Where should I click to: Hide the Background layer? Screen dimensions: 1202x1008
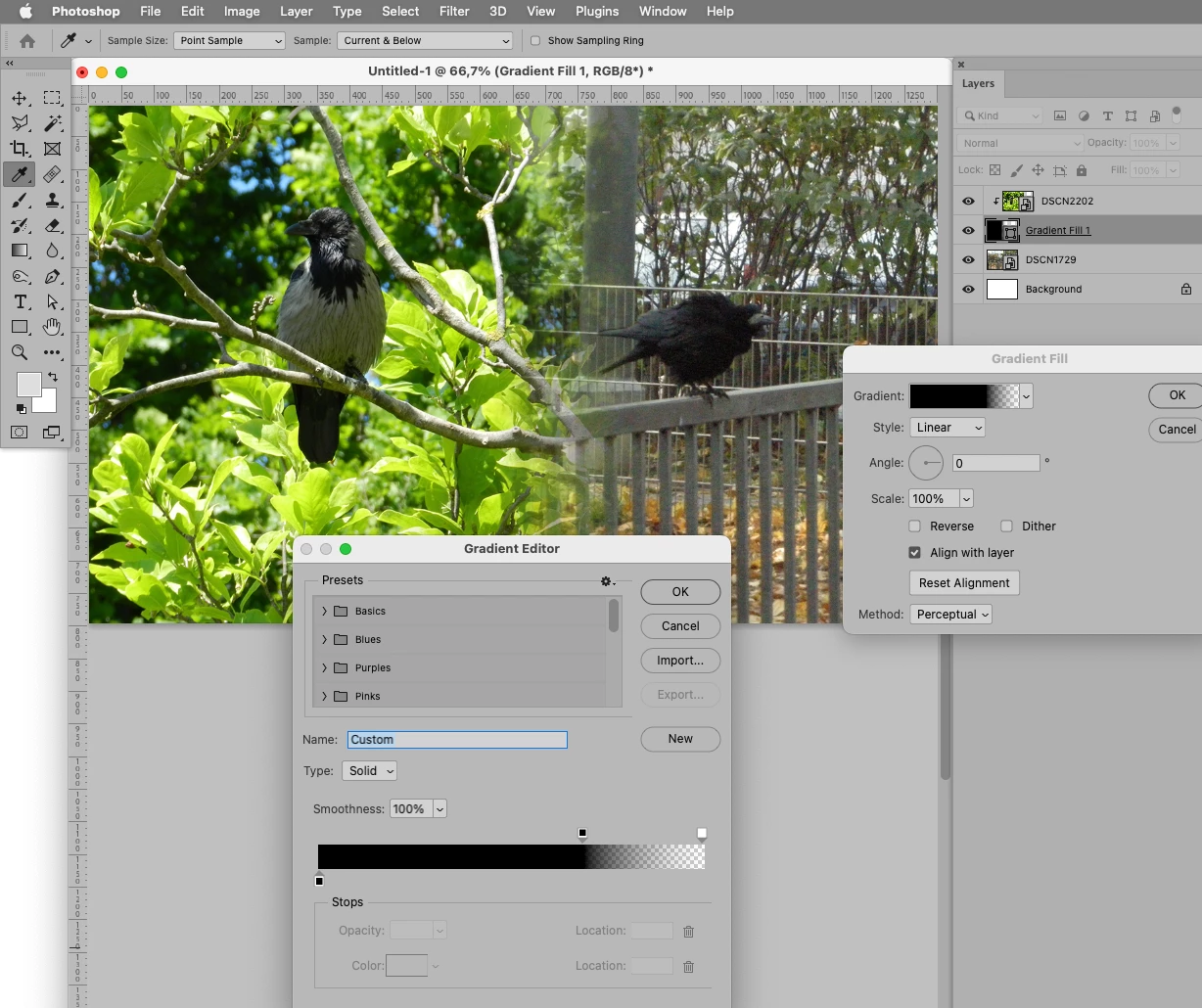pos(968,290)
